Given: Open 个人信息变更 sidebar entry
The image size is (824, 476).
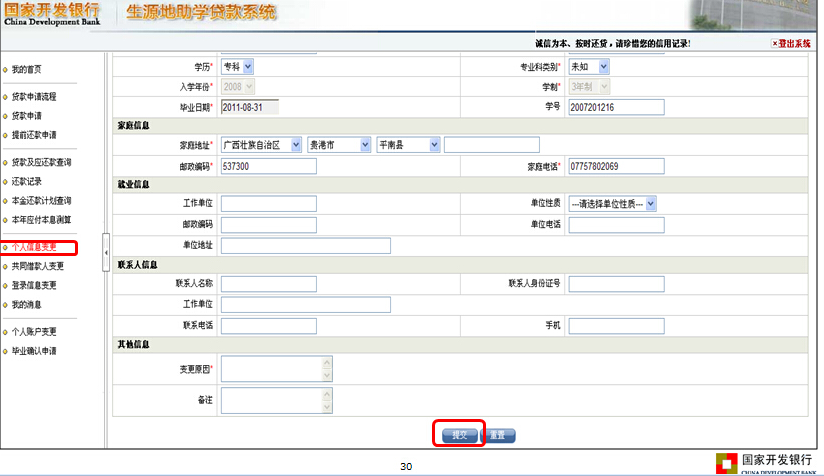Looking at the screenshot, I should click(x=34, y=247).
